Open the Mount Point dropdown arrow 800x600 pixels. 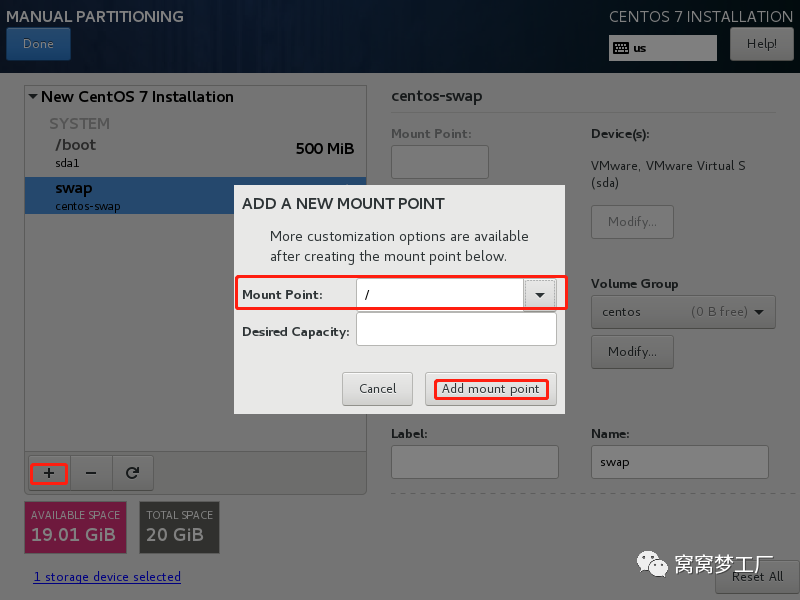pos(539,294)
